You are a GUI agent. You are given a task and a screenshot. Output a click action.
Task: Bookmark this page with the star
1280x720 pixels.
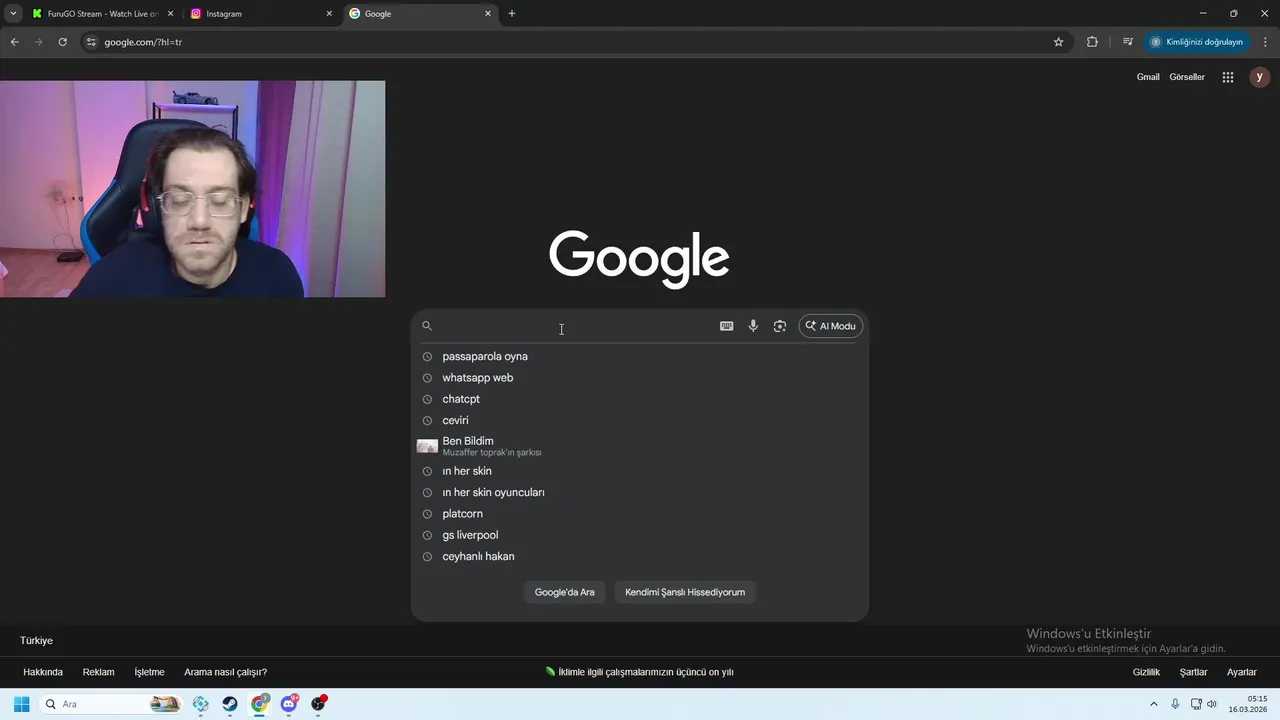coord(1058,42)
